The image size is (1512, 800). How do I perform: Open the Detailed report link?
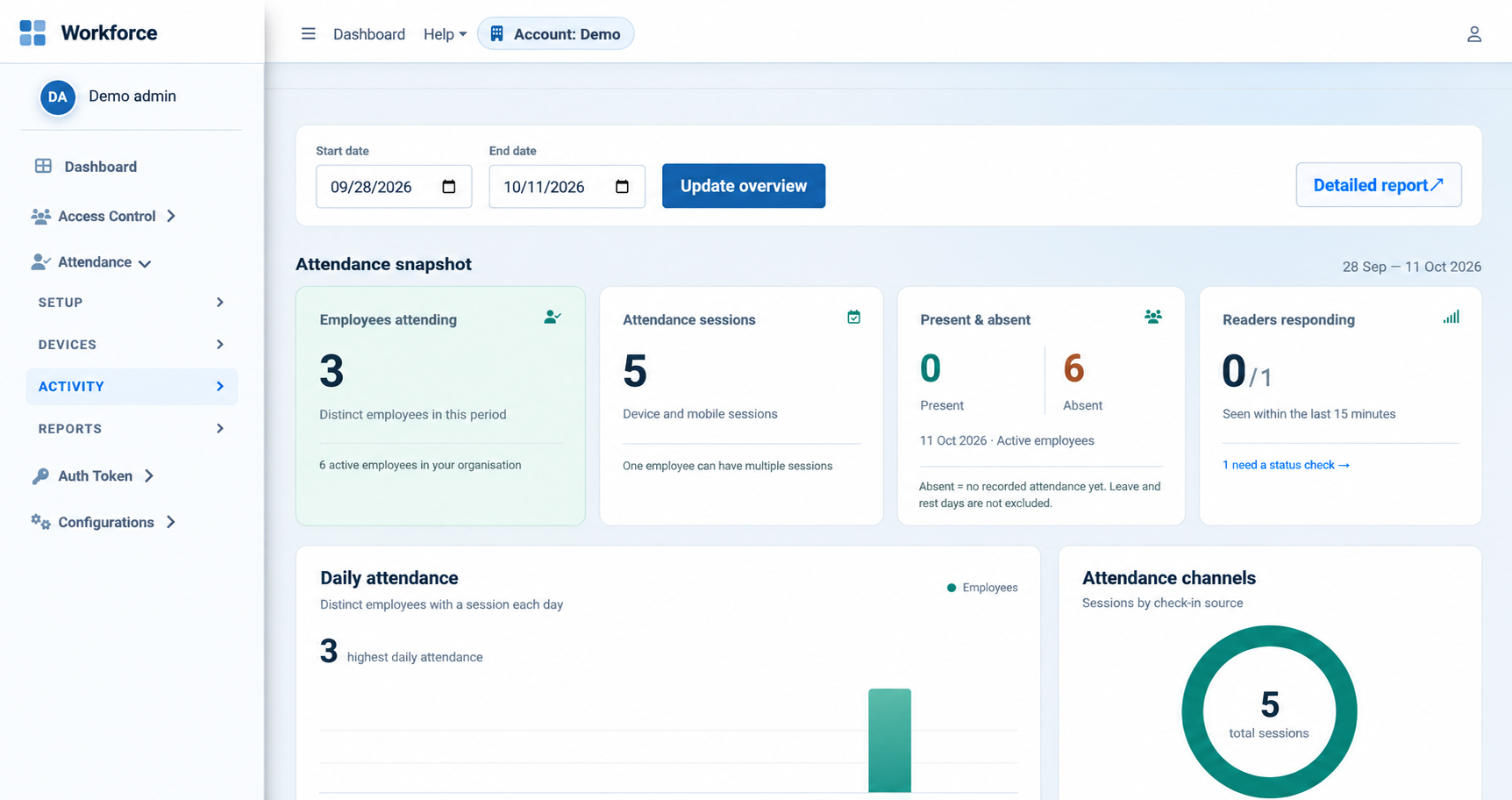(1379, 185)
